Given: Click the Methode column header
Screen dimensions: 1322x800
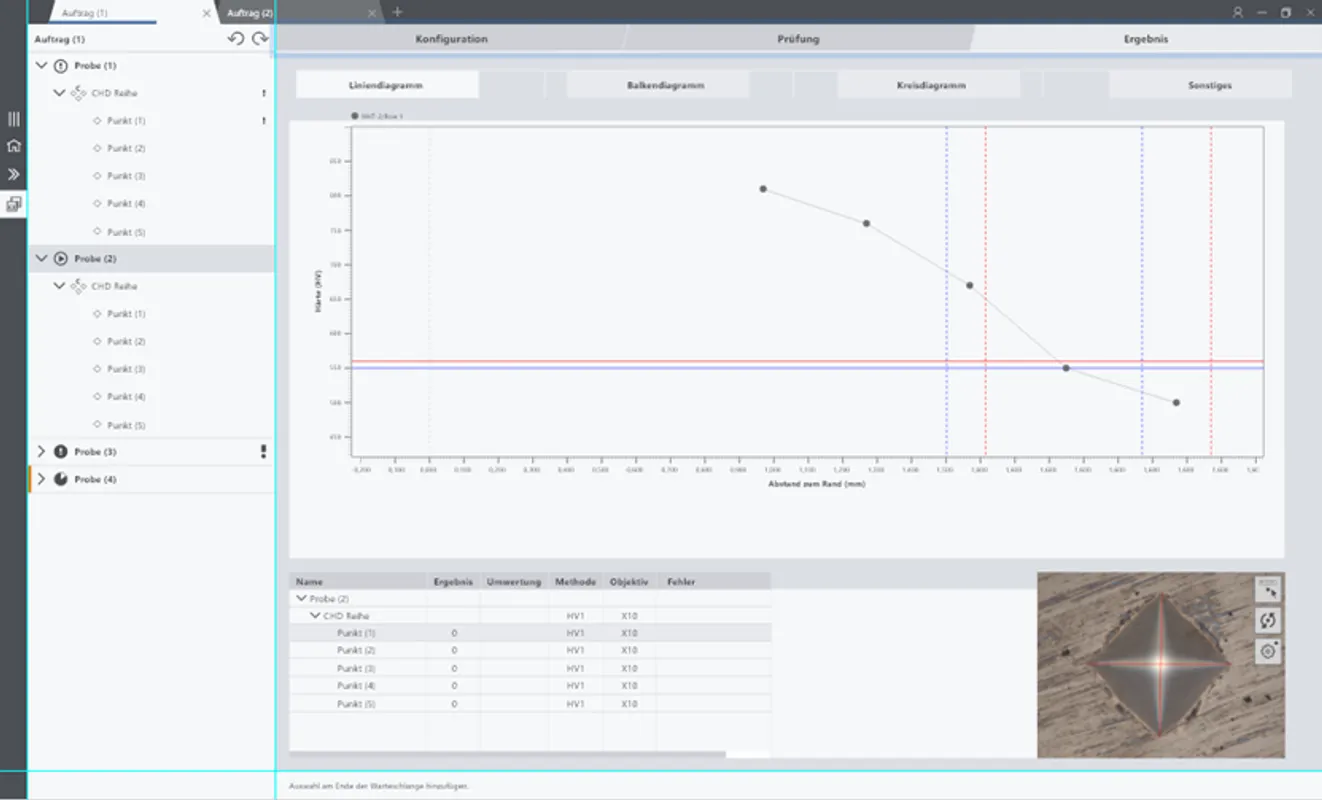Looking at the screenshot, I should tap(575, 581).
